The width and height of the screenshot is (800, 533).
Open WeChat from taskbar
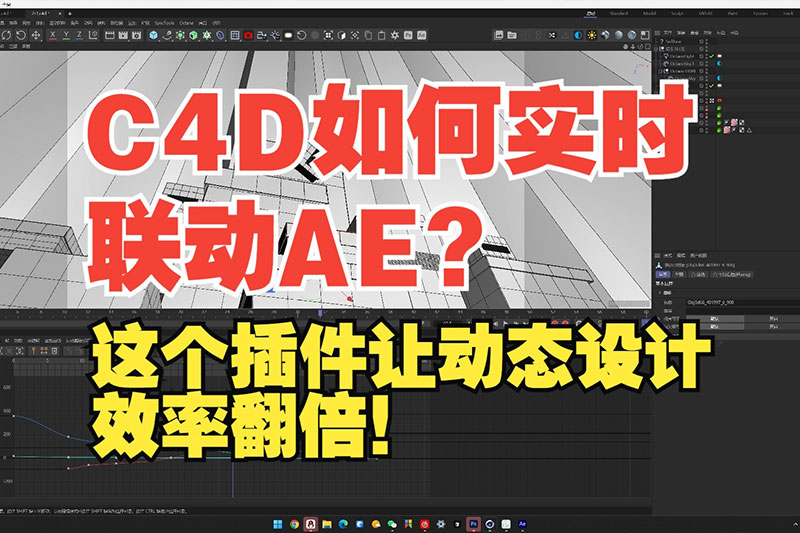click(392, 524)
